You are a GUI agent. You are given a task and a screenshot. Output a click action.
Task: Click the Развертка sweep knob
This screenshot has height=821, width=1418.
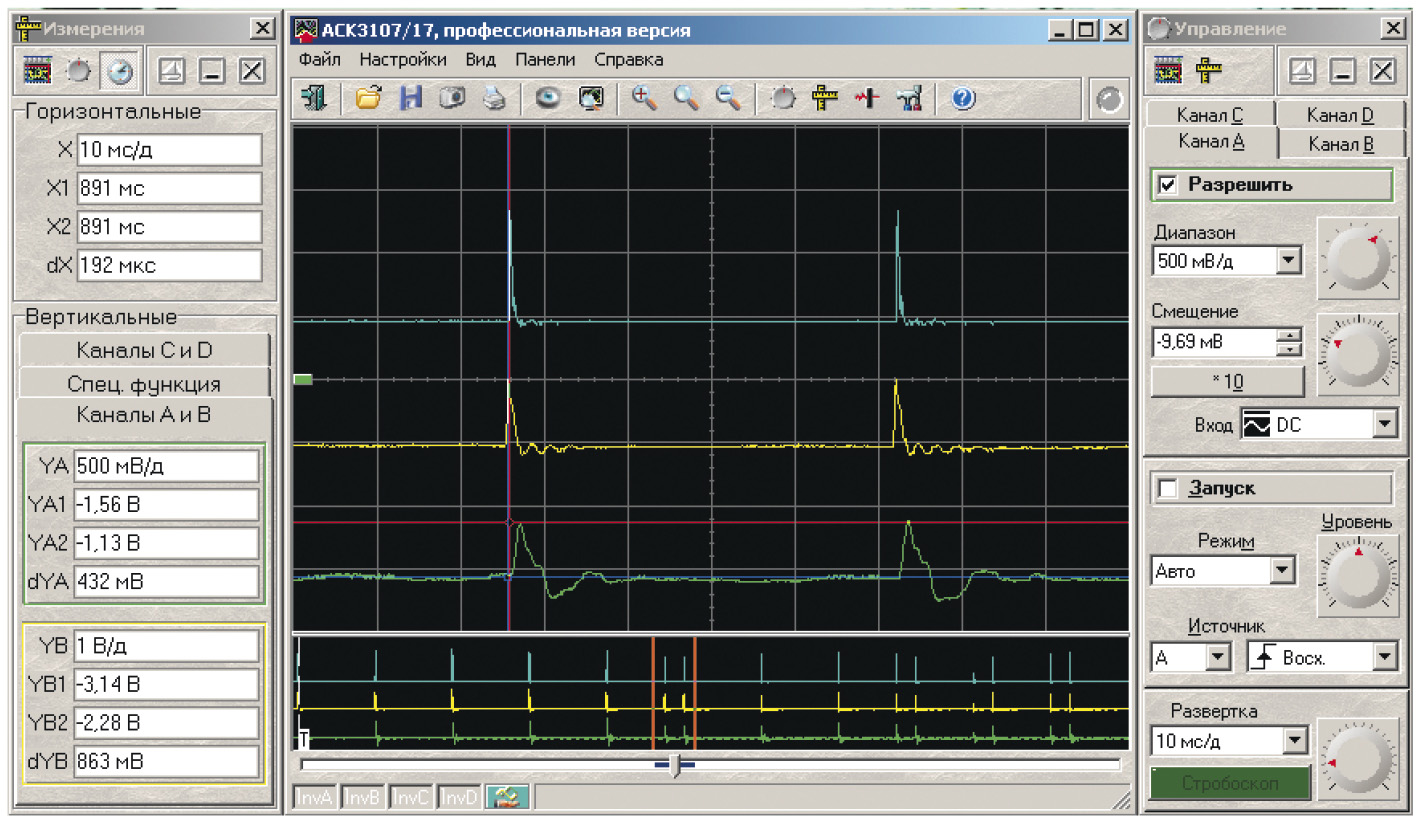(1358, 758)
